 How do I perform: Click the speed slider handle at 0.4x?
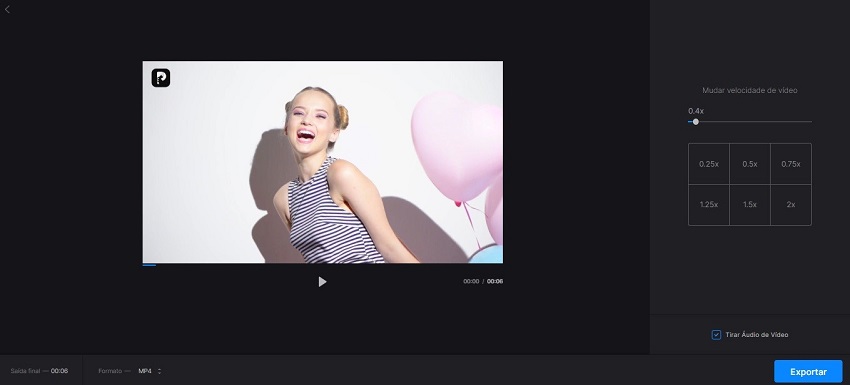point(696,121)
